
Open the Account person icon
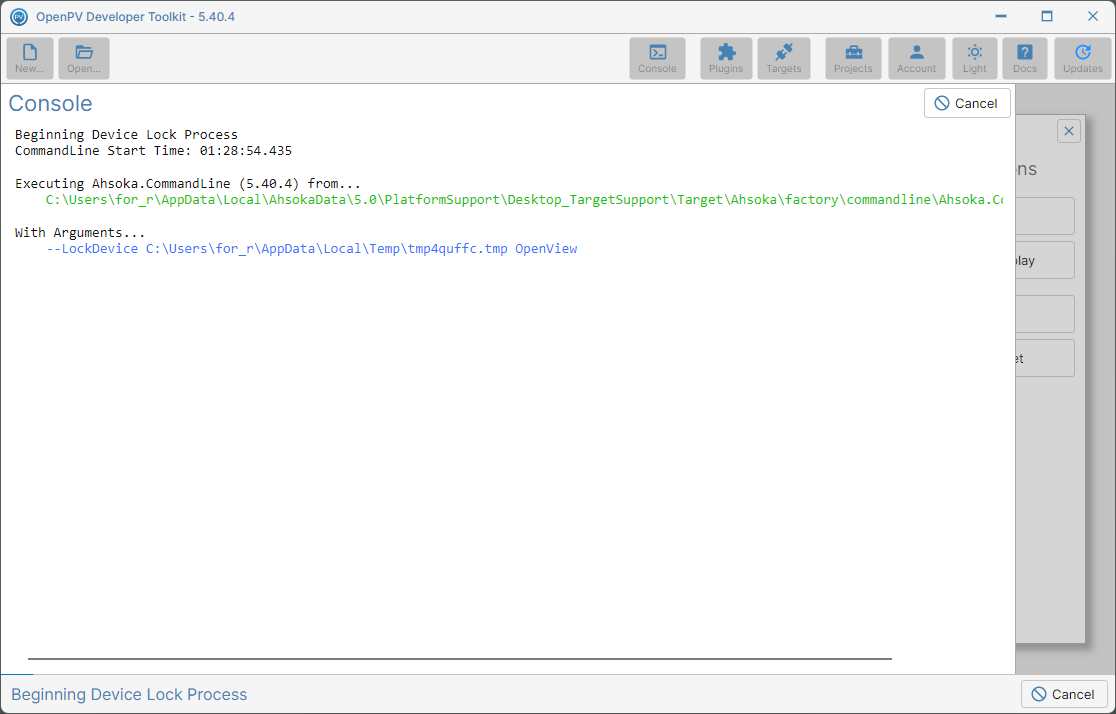[x=917, y=58]
